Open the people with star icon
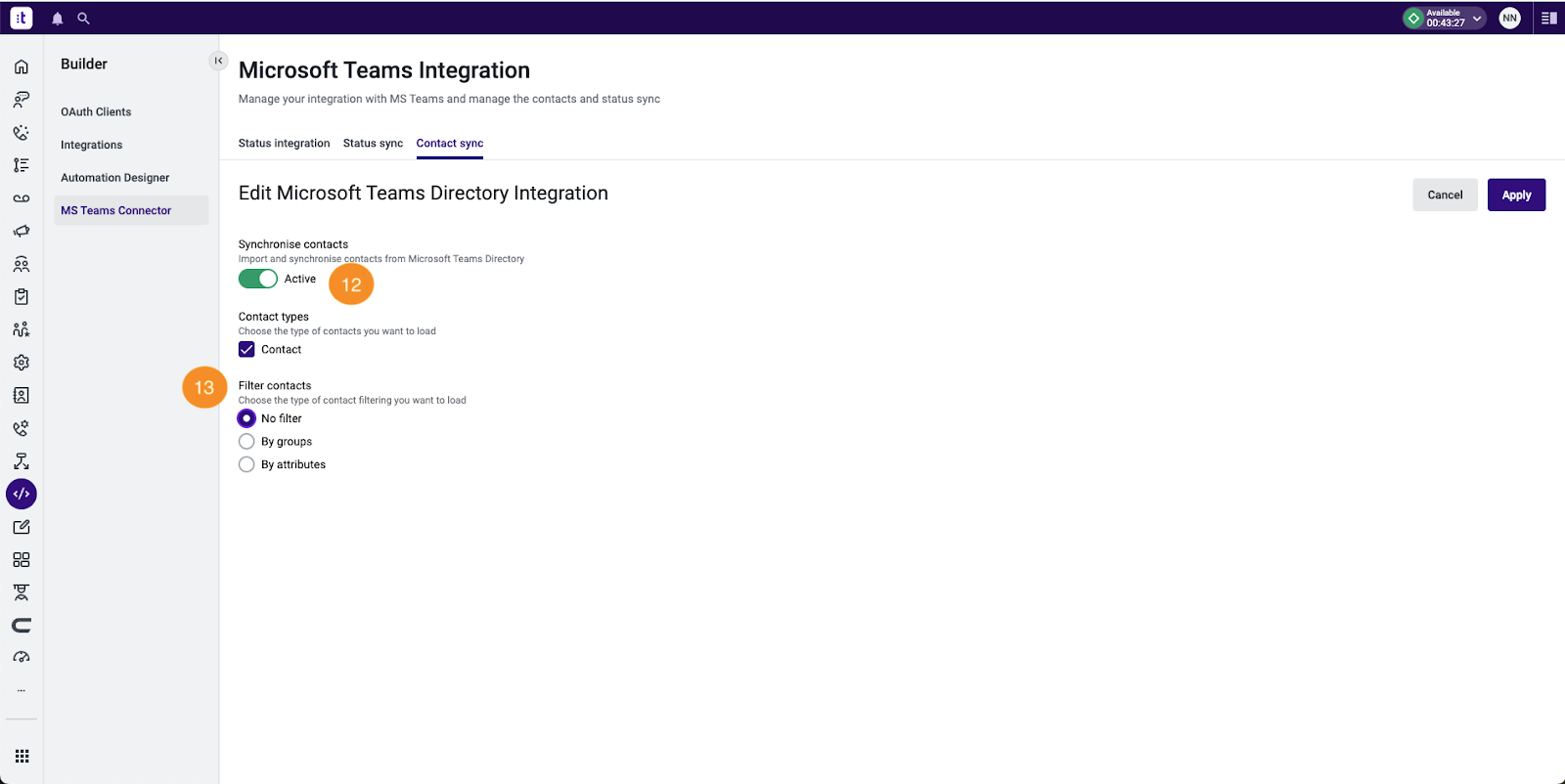 click(x=22, y=329)
